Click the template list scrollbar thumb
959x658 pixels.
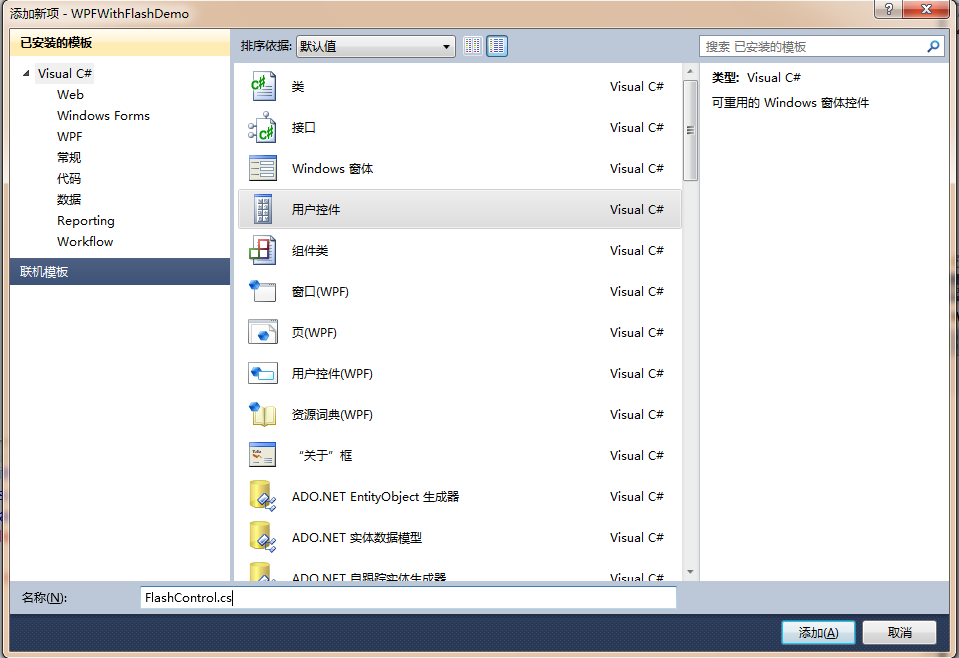click(691, 131)
